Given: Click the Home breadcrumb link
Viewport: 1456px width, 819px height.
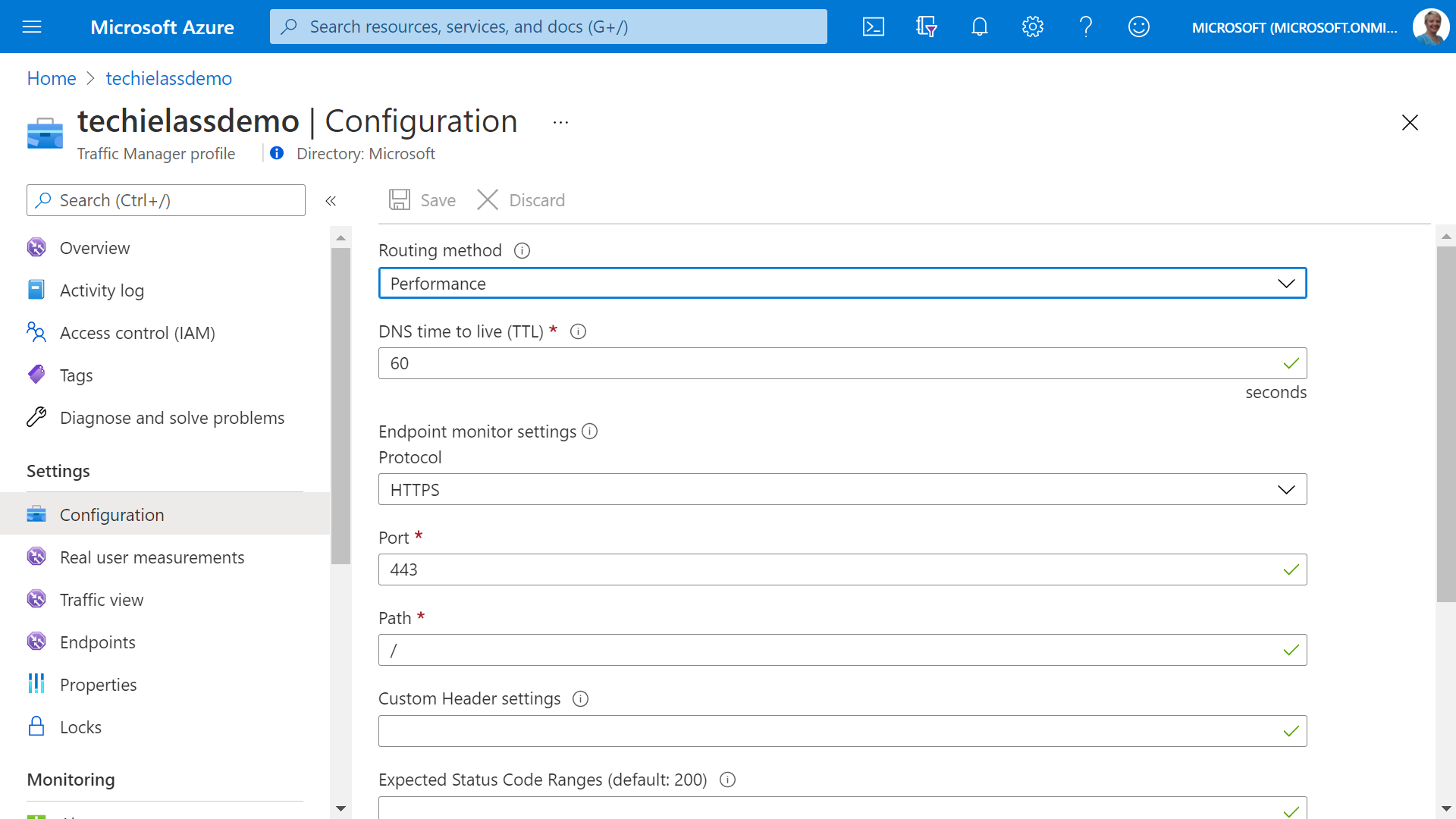Looking at the screenshot, I should point(51,78).
